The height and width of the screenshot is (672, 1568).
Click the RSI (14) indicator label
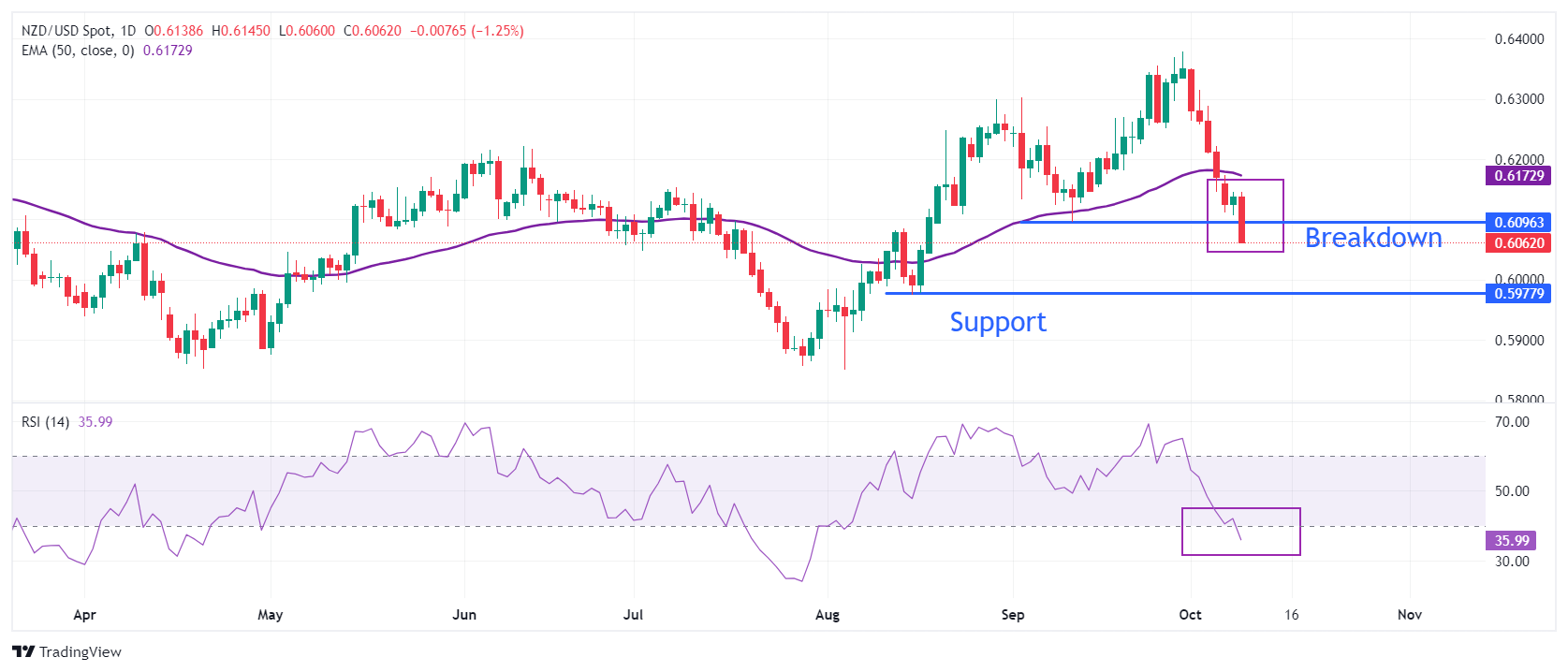[x=45, y=422]
